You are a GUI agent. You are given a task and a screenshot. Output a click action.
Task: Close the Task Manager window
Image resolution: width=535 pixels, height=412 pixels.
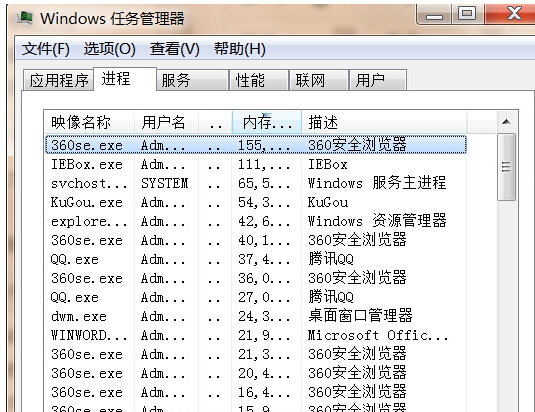click(510, 14)
